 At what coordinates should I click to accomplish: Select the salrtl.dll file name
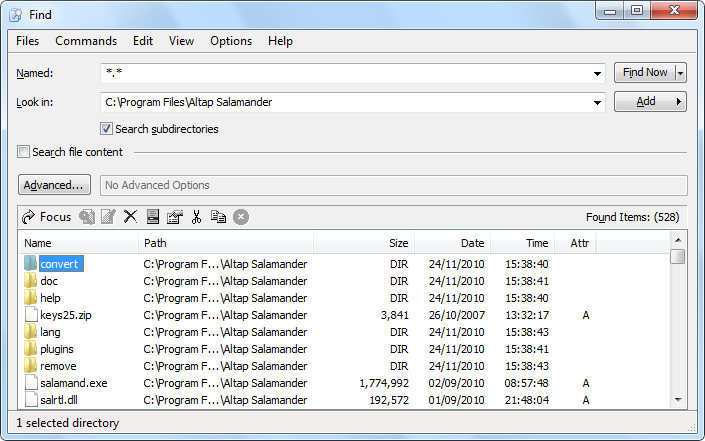[x=59, y=400]
